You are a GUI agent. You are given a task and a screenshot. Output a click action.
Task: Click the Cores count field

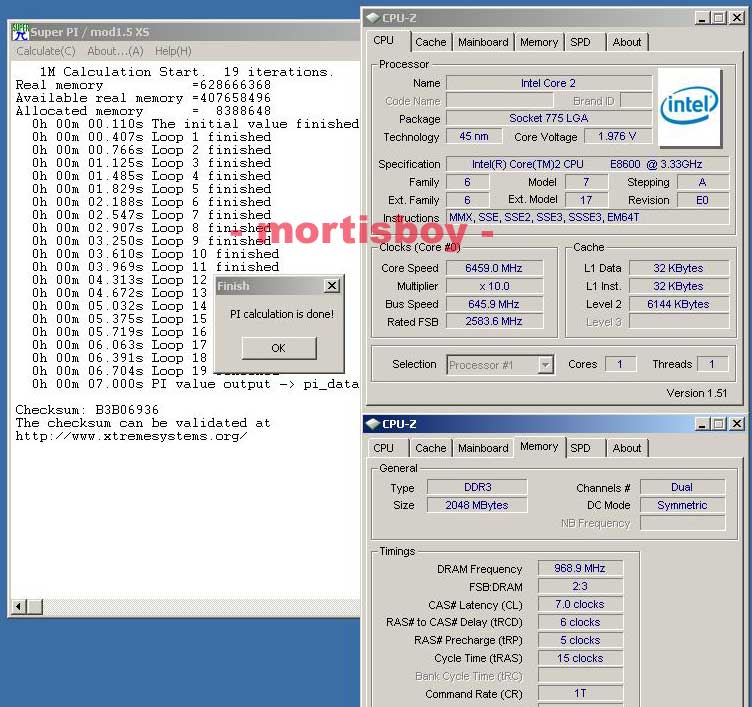[620, 364]
